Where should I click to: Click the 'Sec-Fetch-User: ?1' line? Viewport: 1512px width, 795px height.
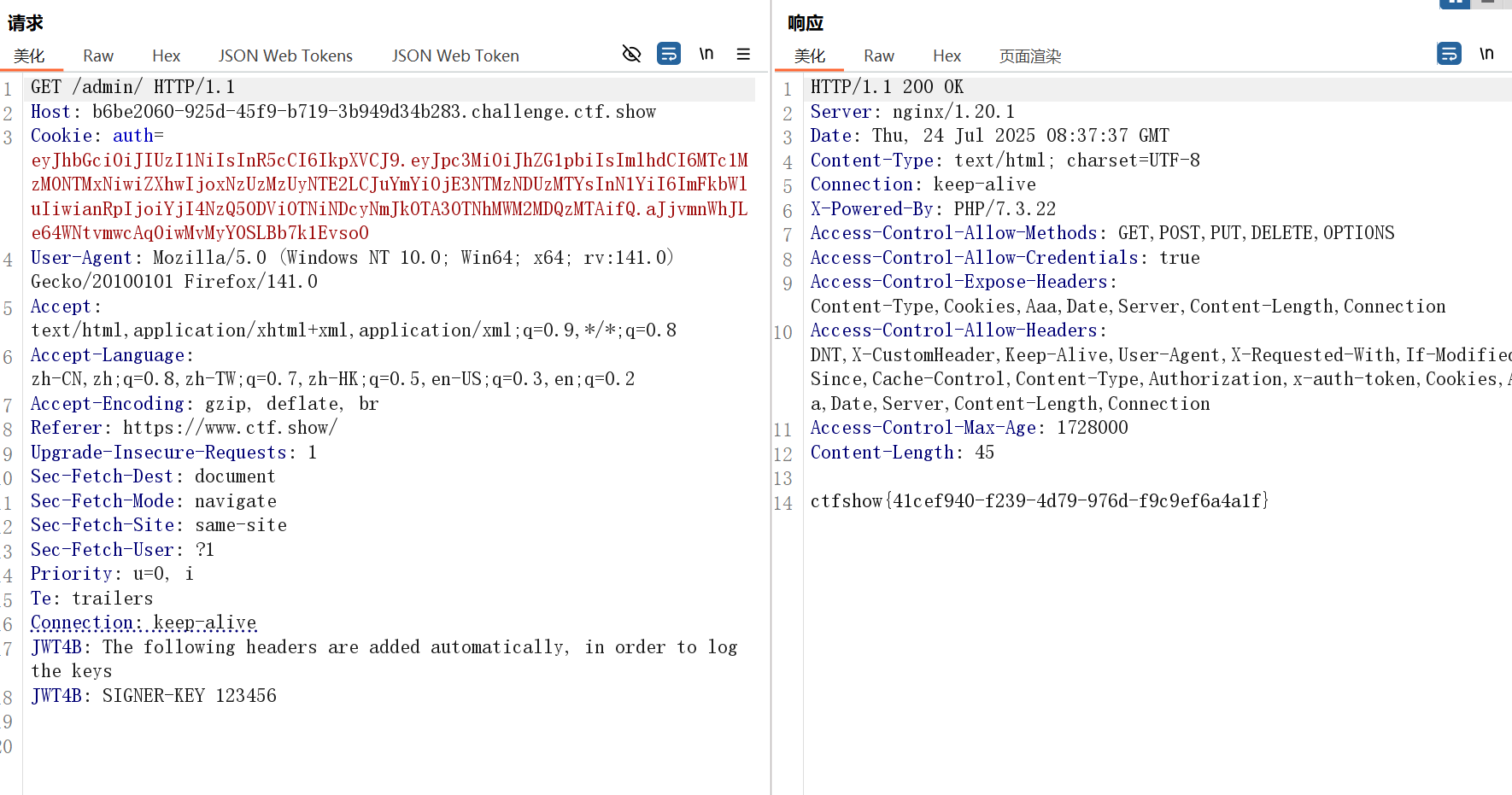[x=122, y=550]
